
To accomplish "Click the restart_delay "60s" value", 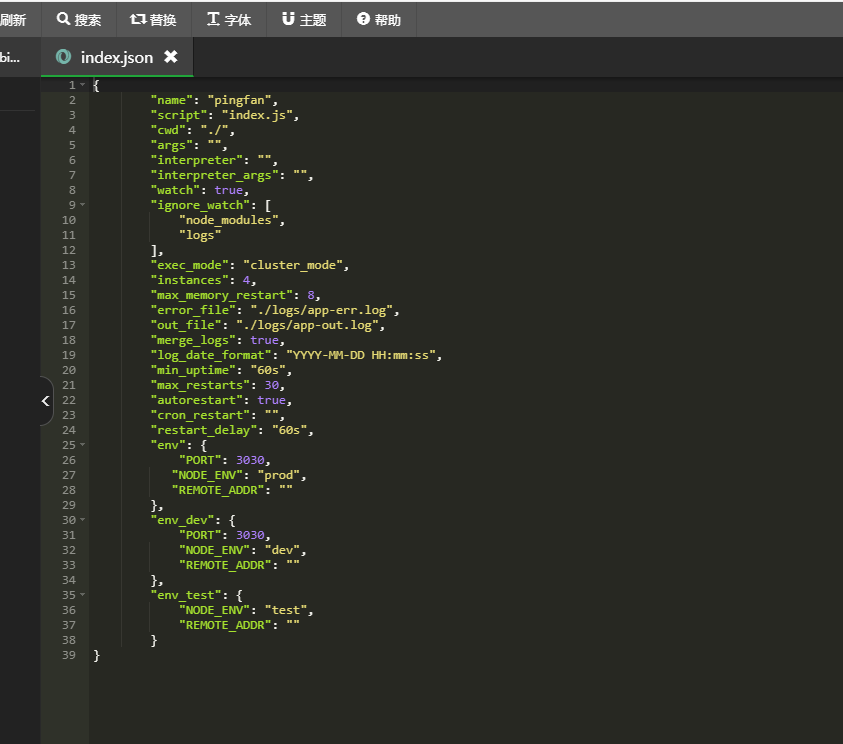I will click(x=289, y=431).
